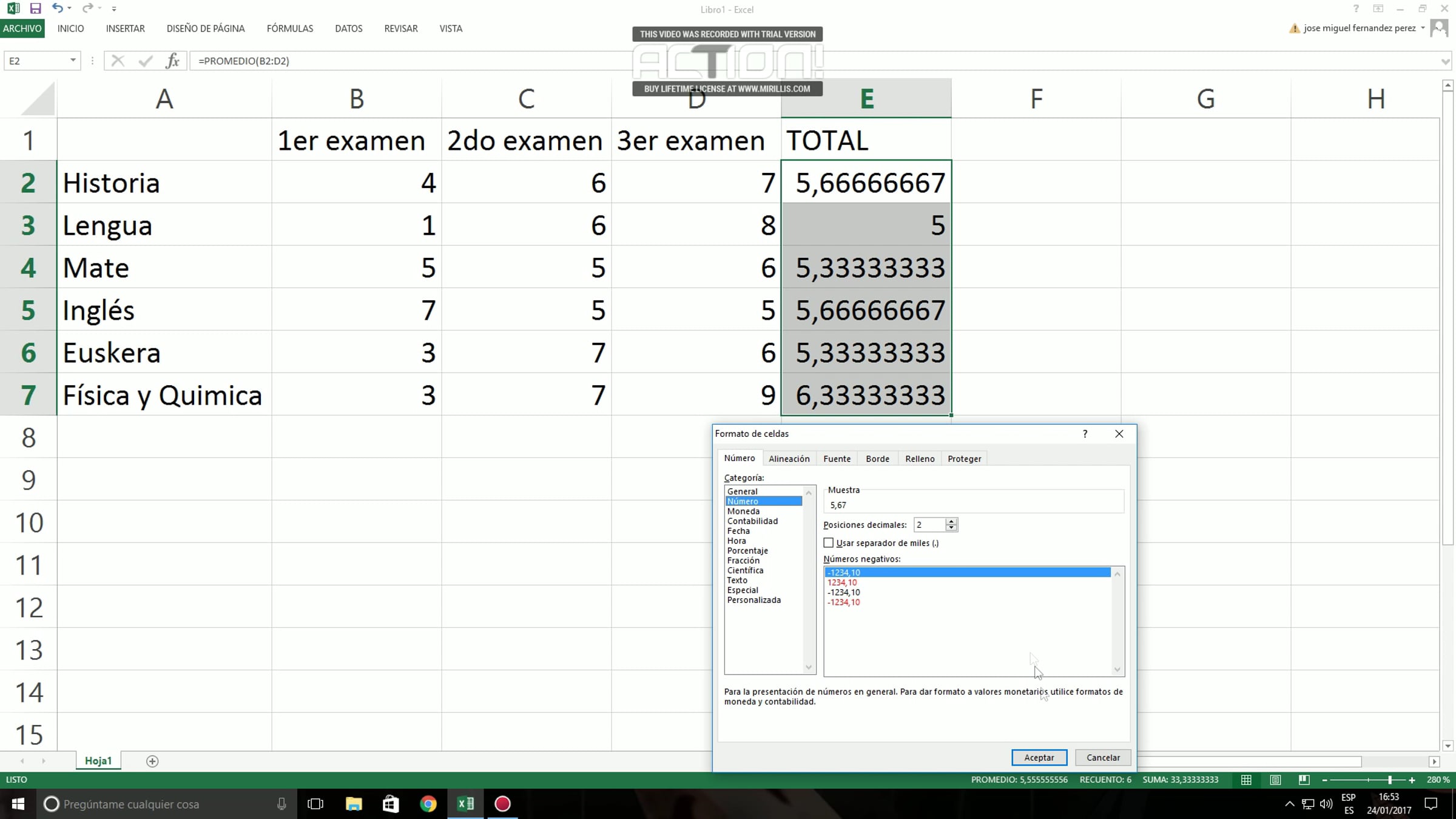
Task: Confirm the format with the Aceptar button
Action: [1039, 757]
